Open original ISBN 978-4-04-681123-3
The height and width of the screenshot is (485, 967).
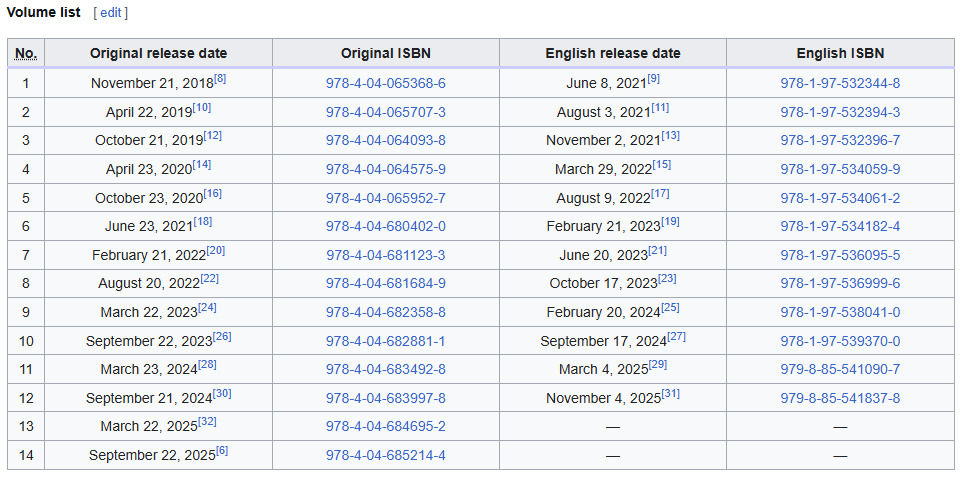pos(386,255)
